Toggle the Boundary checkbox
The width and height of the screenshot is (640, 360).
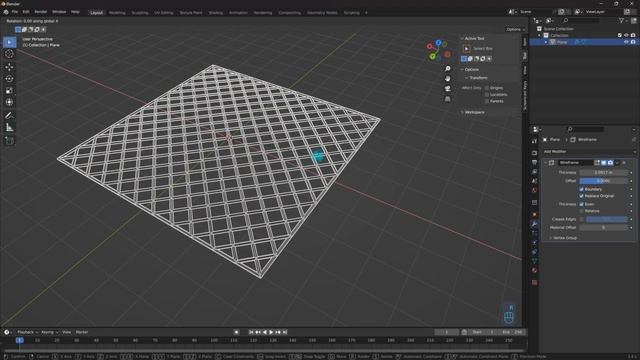[582, 189]
